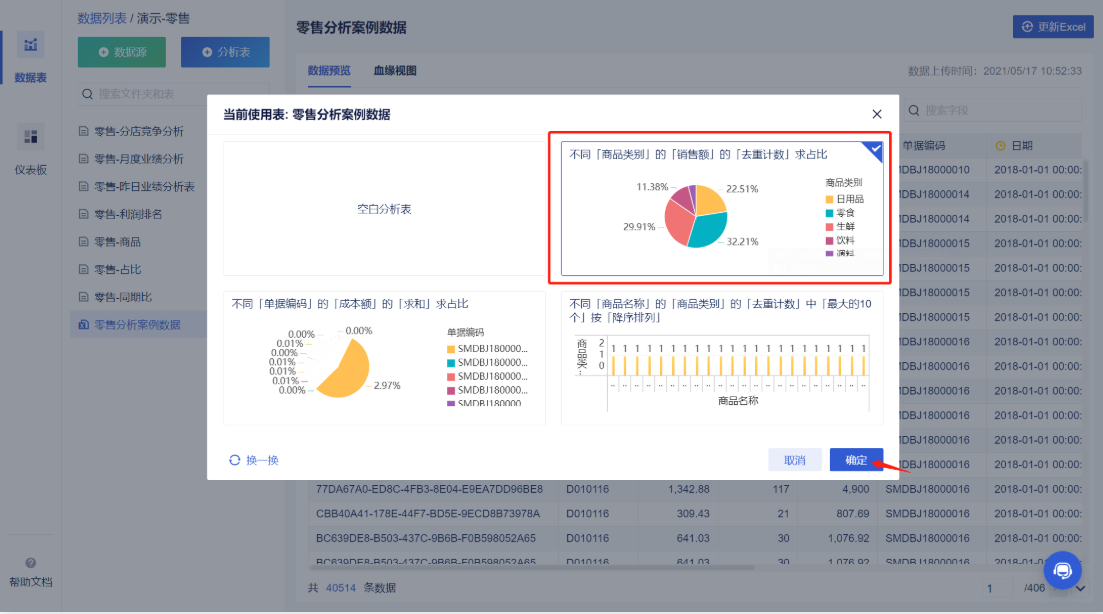Screen dimensions: 1103x614
Task: Click the 搜索字段 search field
Action: pos(992,110)
